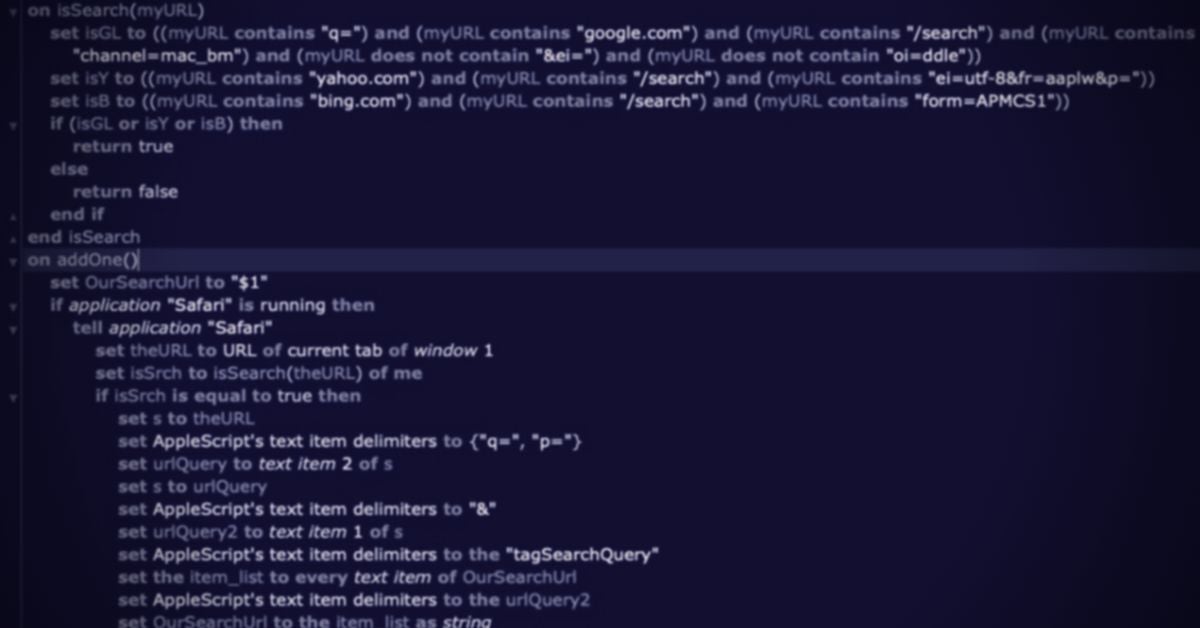Fold the "if application Safari is running" block

(x=13, y=306)
